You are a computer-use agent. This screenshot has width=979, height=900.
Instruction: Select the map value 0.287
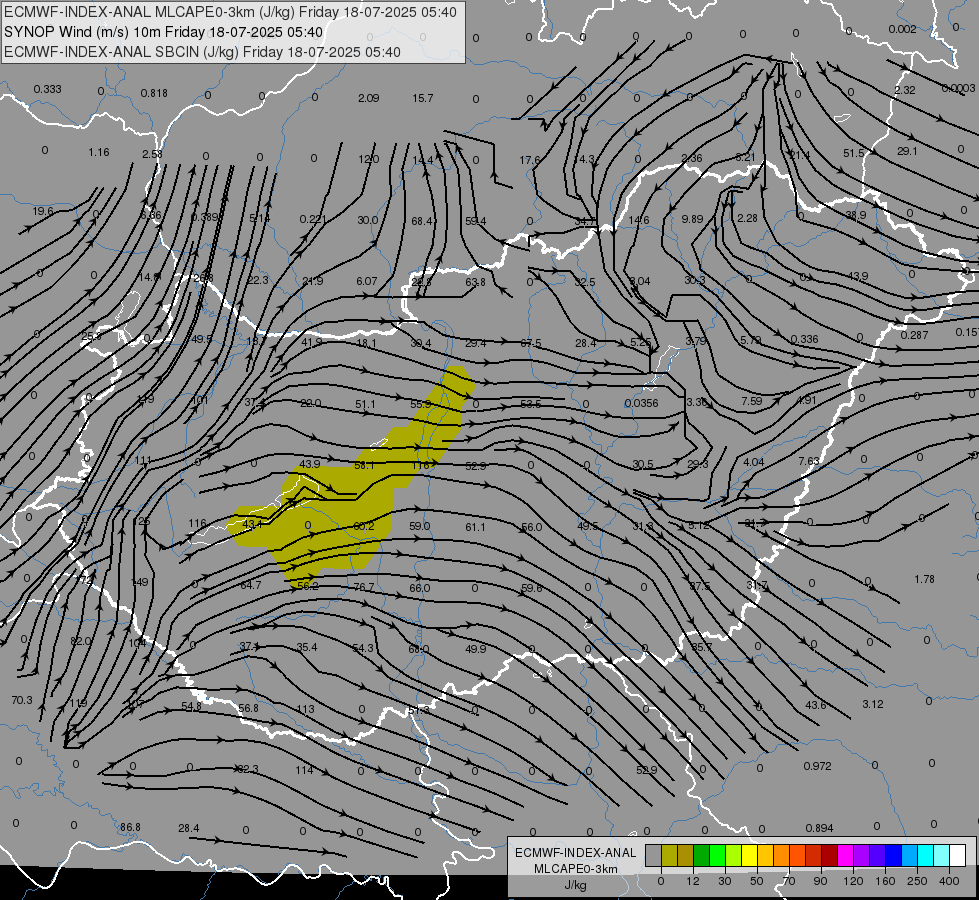tap(914, 335)
